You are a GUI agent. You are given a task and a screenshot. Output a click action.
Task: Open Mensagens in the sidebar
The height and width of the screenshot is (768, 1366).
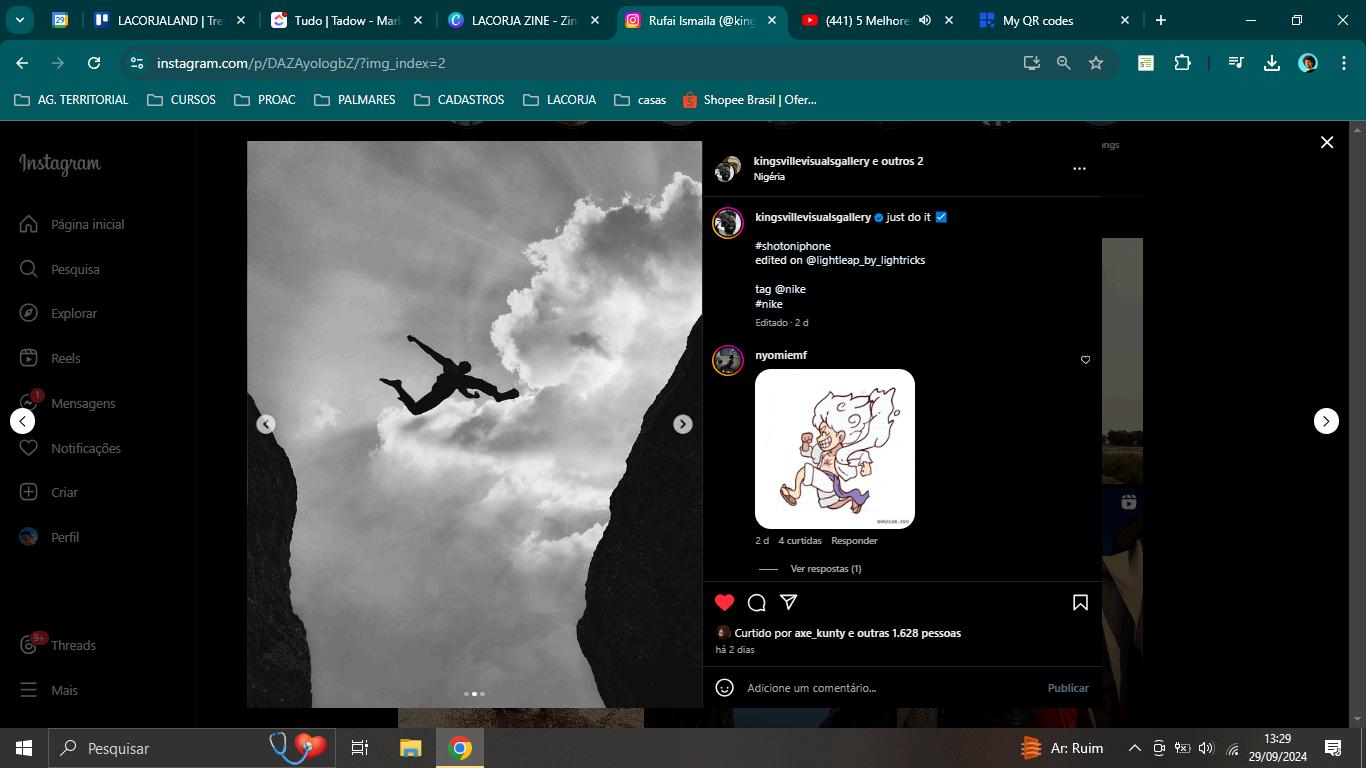tap(68, 403)
